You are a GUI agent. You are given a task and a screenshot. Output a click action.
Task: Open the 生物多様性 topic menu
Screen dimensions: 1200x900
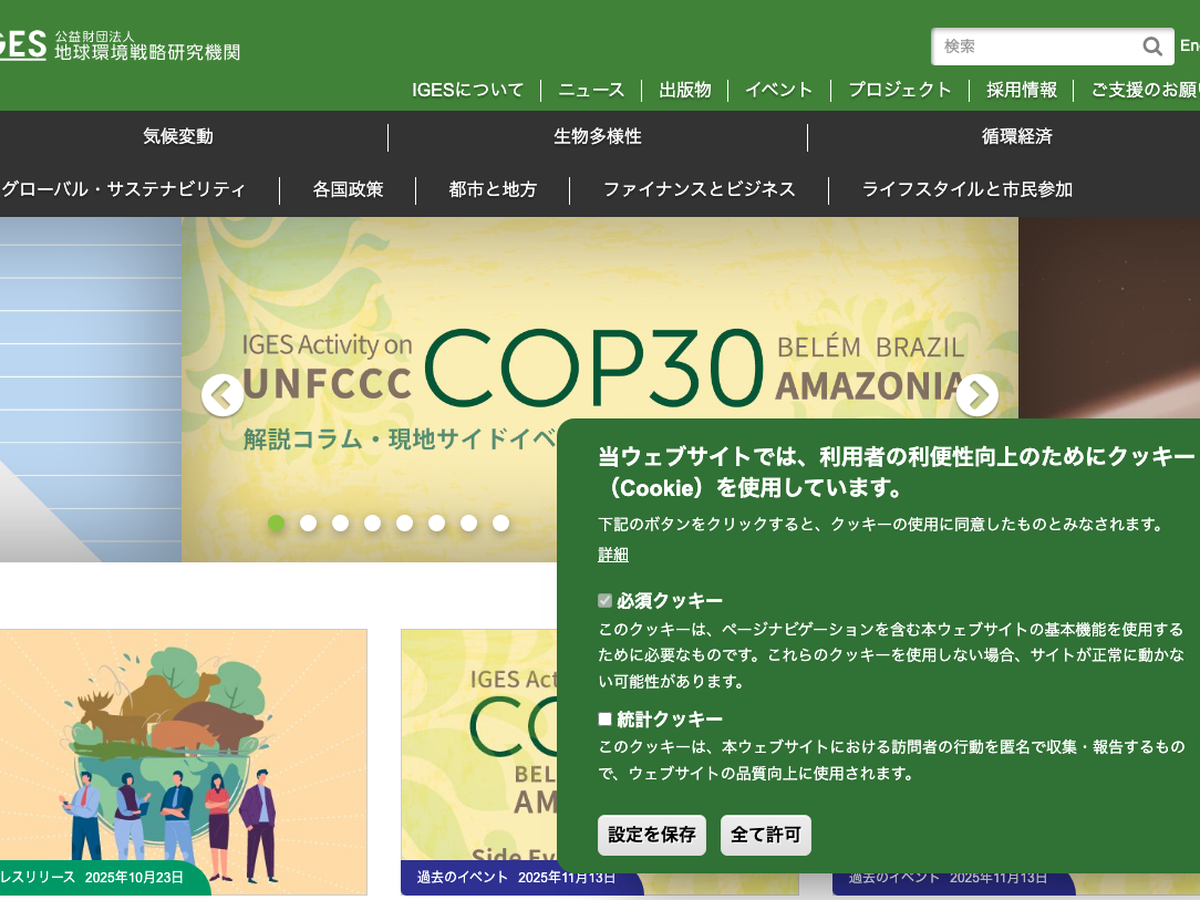[x=597, y=137]
